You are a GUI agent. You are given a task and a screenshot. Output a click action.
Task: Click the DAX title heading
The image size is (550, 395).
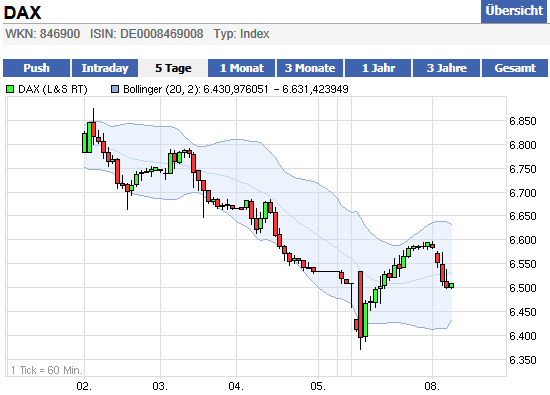(22, 13)
